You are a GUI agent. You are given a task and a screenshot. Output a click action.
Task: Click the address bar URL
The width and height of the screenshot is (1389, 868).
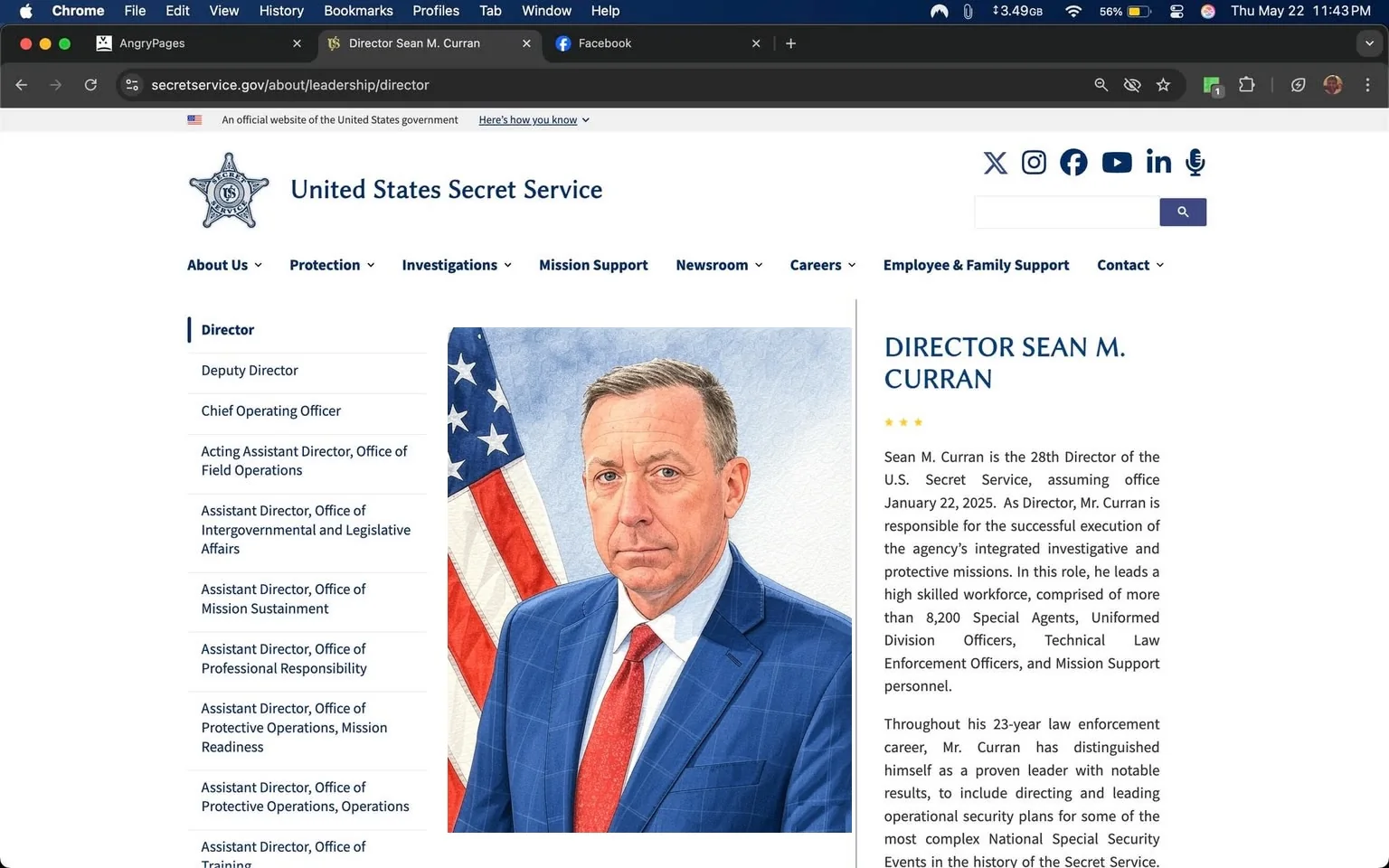tap(290, 85)
